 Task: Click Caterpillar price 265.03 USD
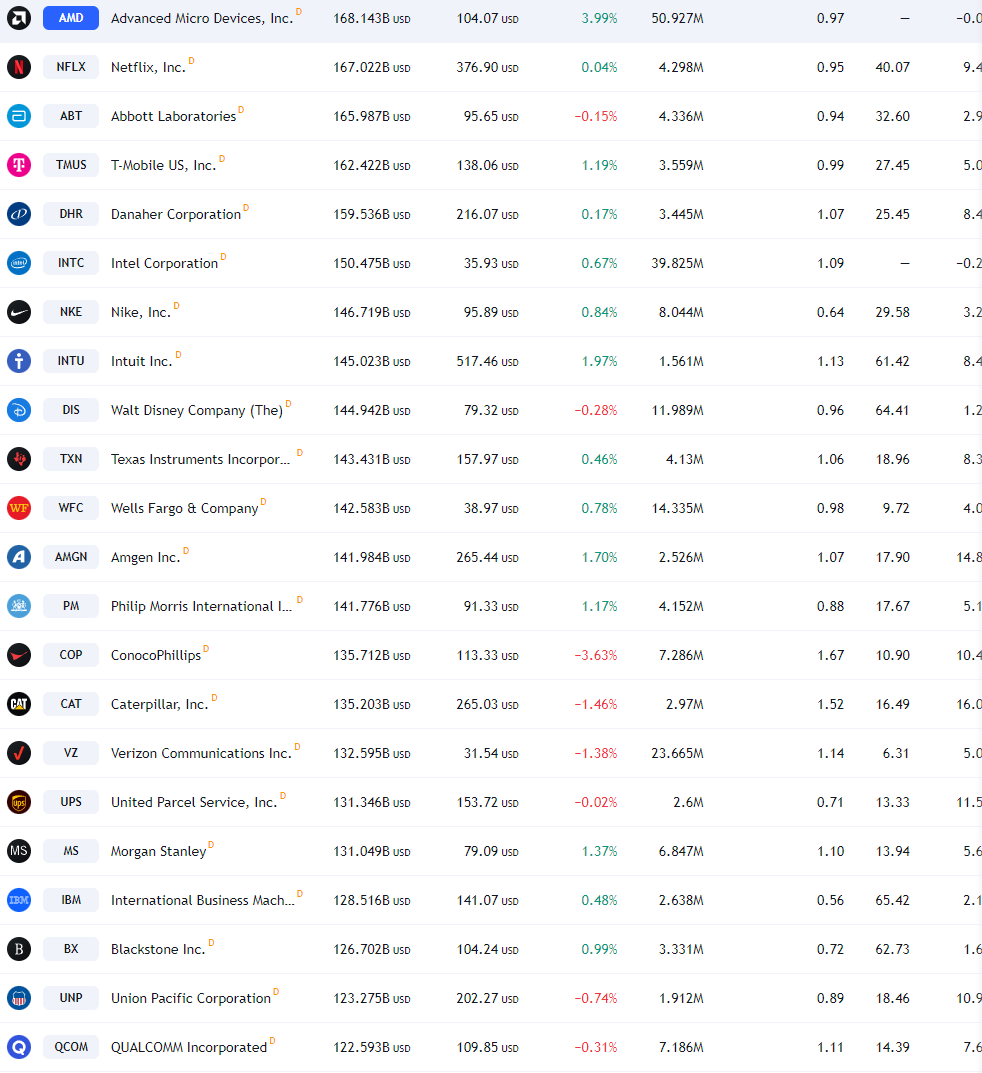coord(487,704)
